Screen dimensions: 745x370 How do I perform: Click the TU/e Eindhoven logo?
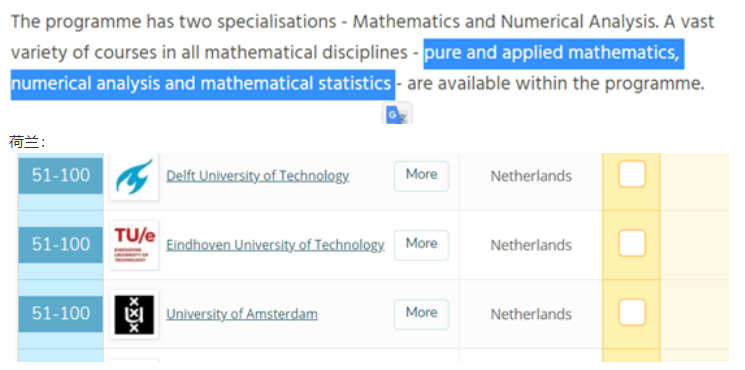pos(134,245)
